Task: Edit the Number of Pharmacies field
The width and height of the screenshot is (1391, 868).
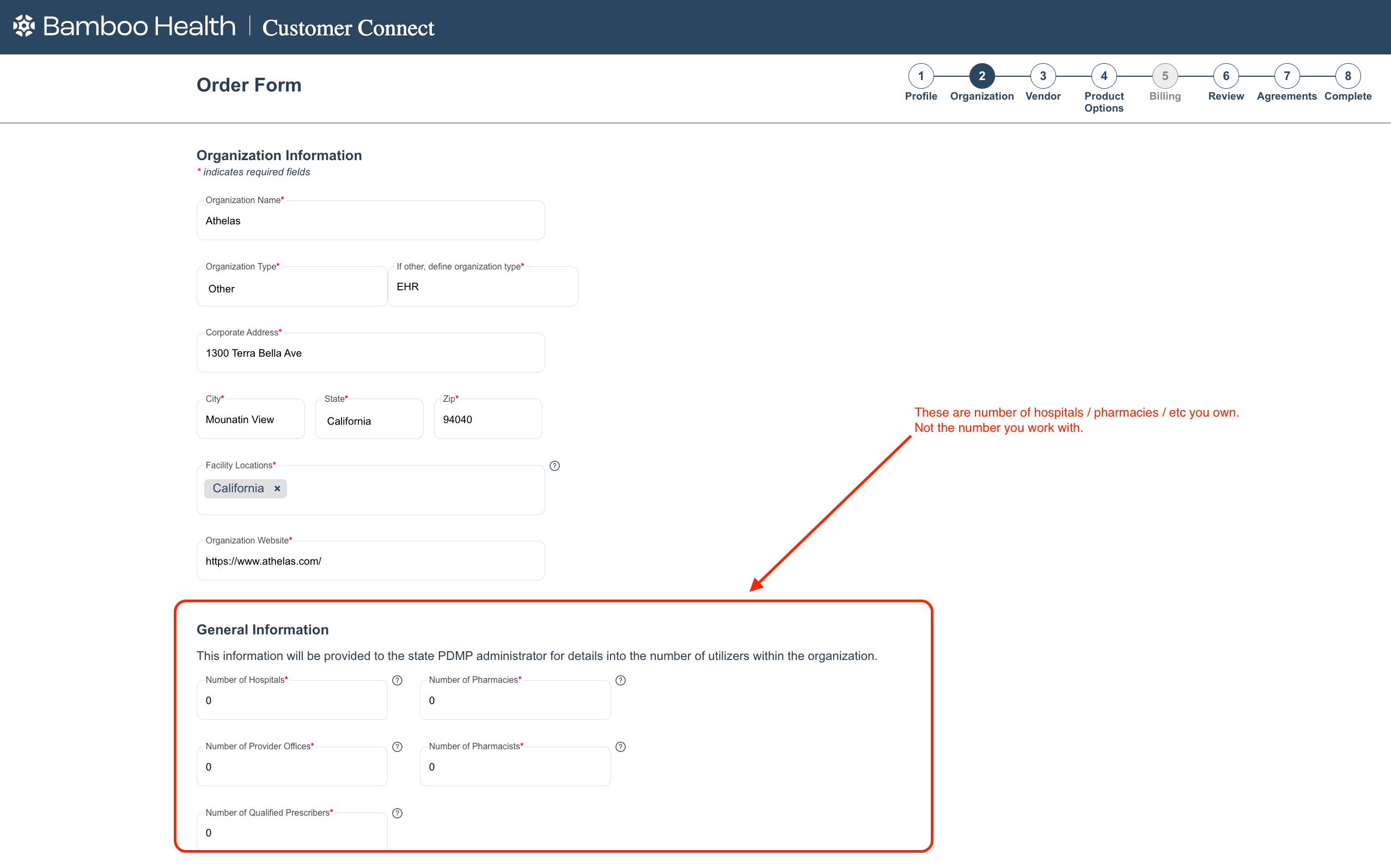Action: [515, 700]
